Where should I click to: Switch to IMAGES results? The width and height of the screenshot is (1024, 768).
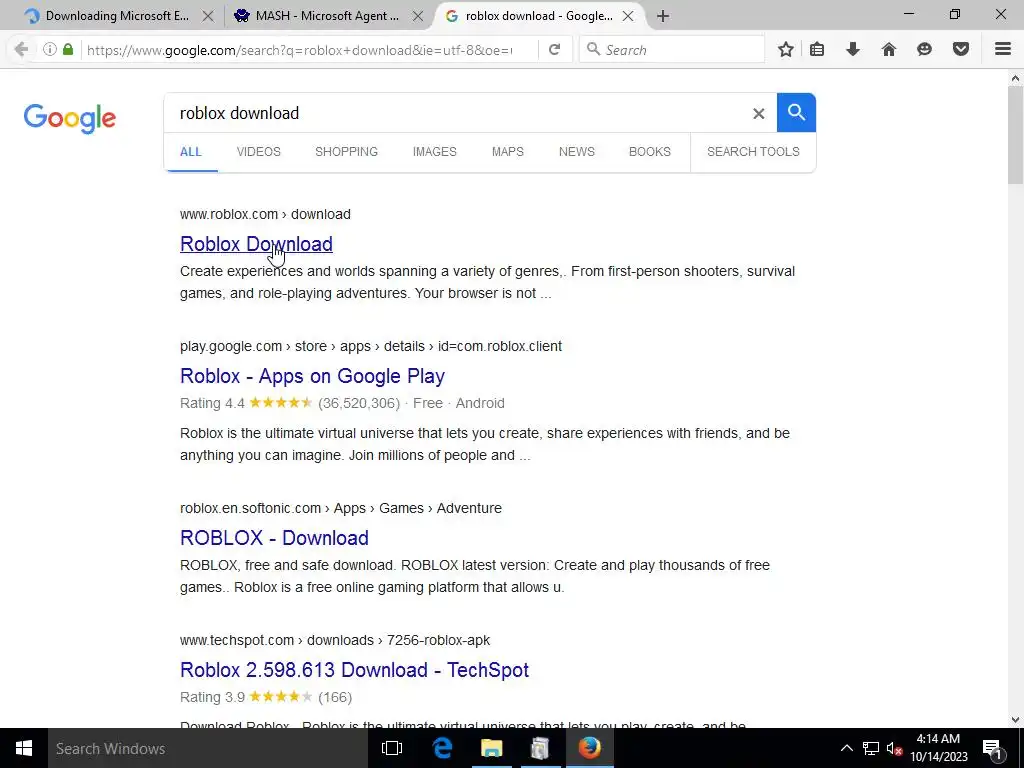click(x=434, y=152)
